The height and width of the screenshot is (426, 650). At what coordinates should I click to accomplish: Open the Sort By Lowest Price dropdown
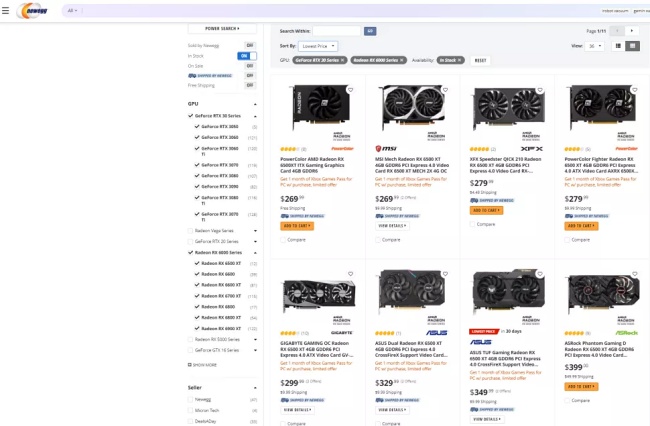click(318, 46)
